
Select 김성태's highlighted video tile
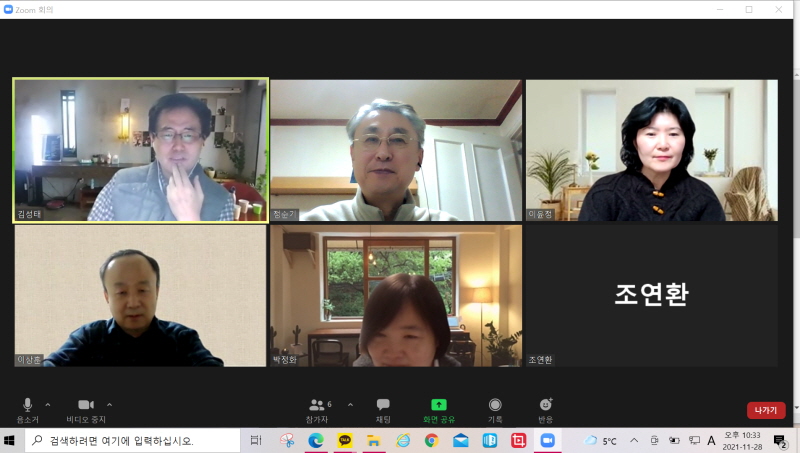(141, 150)
